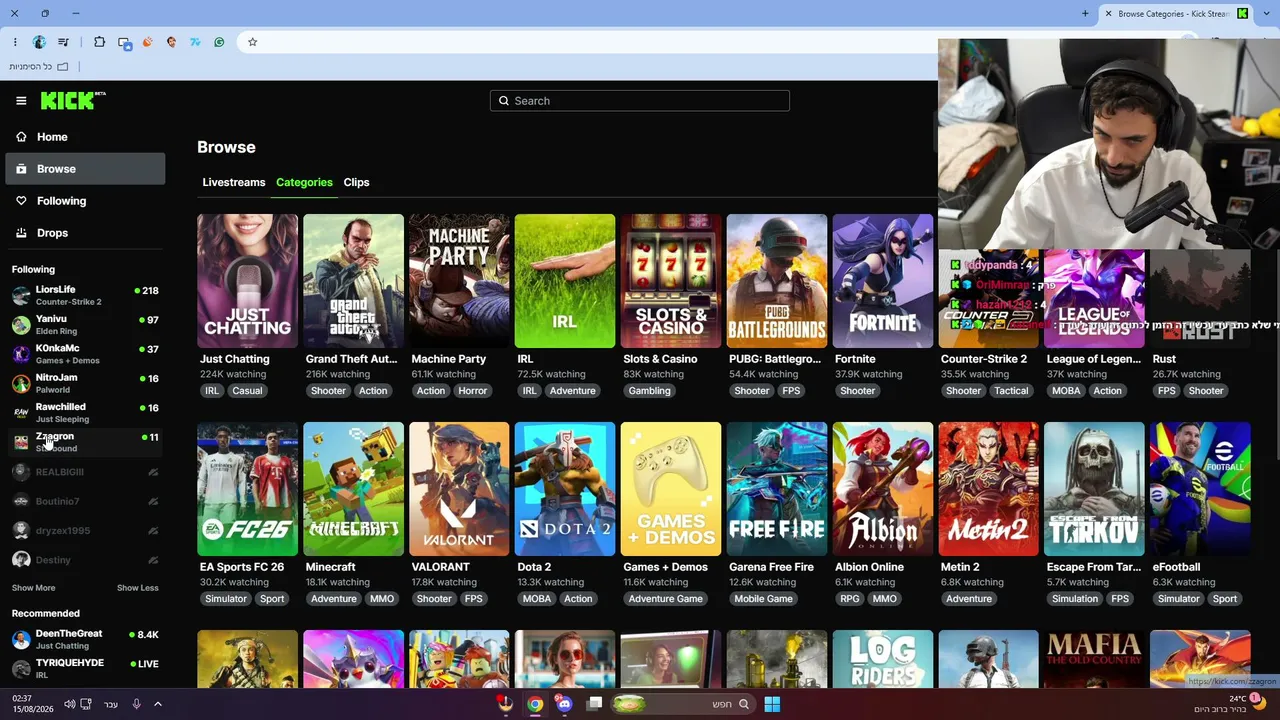Switch to the Livestreams tab
This screenshot has height=720, width=1280.
pyautogui.click(x=234, y=182)
